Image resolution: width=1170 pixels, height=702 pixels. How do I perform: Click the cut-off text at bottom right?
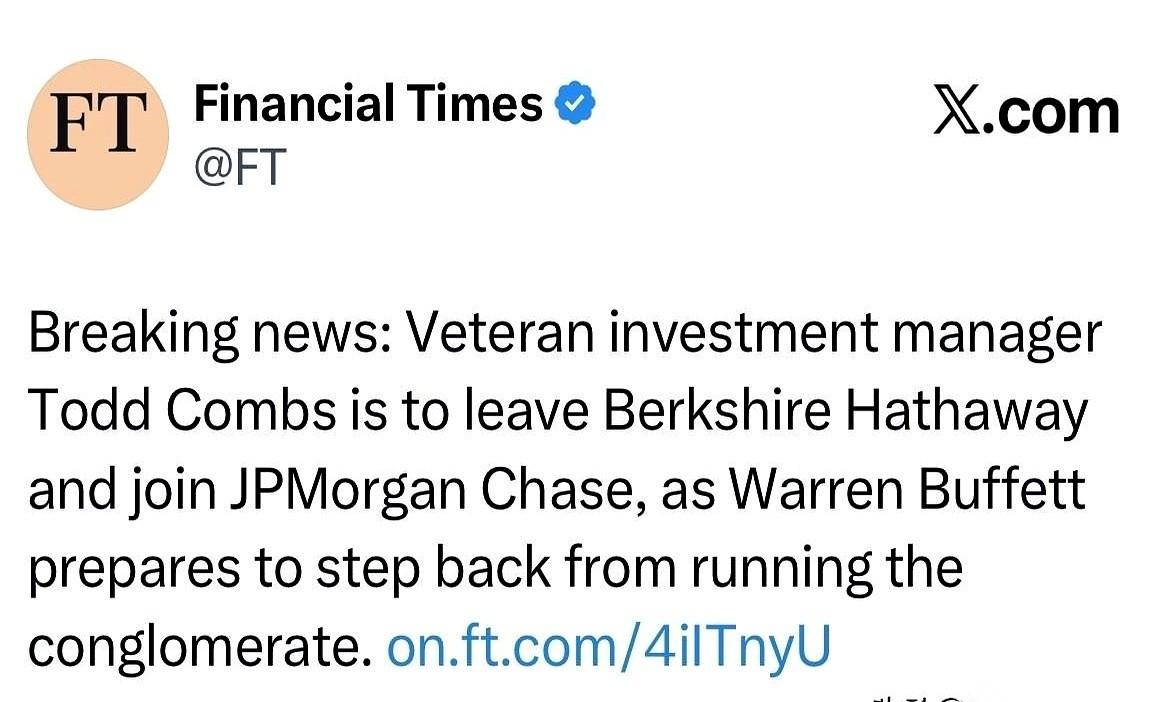point(920,696)
